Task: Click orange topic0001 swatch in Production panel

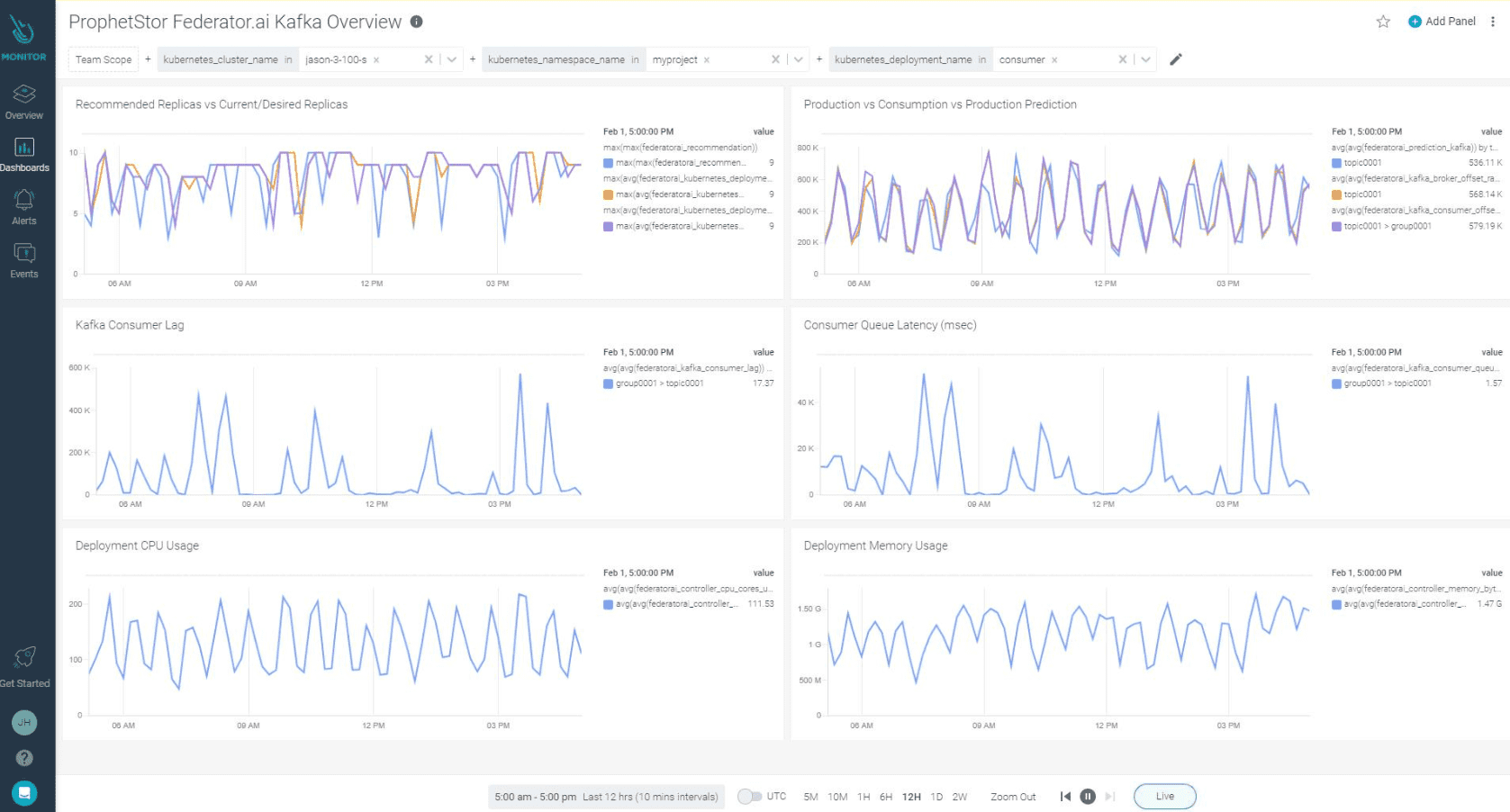Action: (x=1337, y=194)
